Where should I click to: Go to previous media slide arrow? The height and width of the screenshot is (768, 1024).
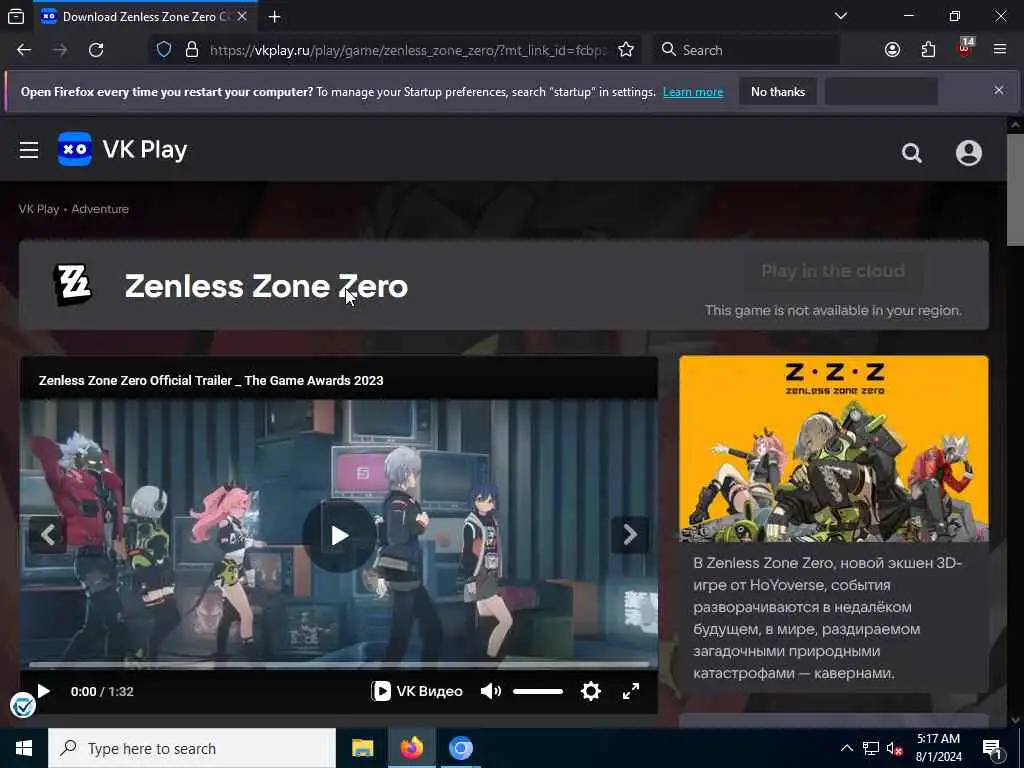pyautogui.click(x=48, y=536)
